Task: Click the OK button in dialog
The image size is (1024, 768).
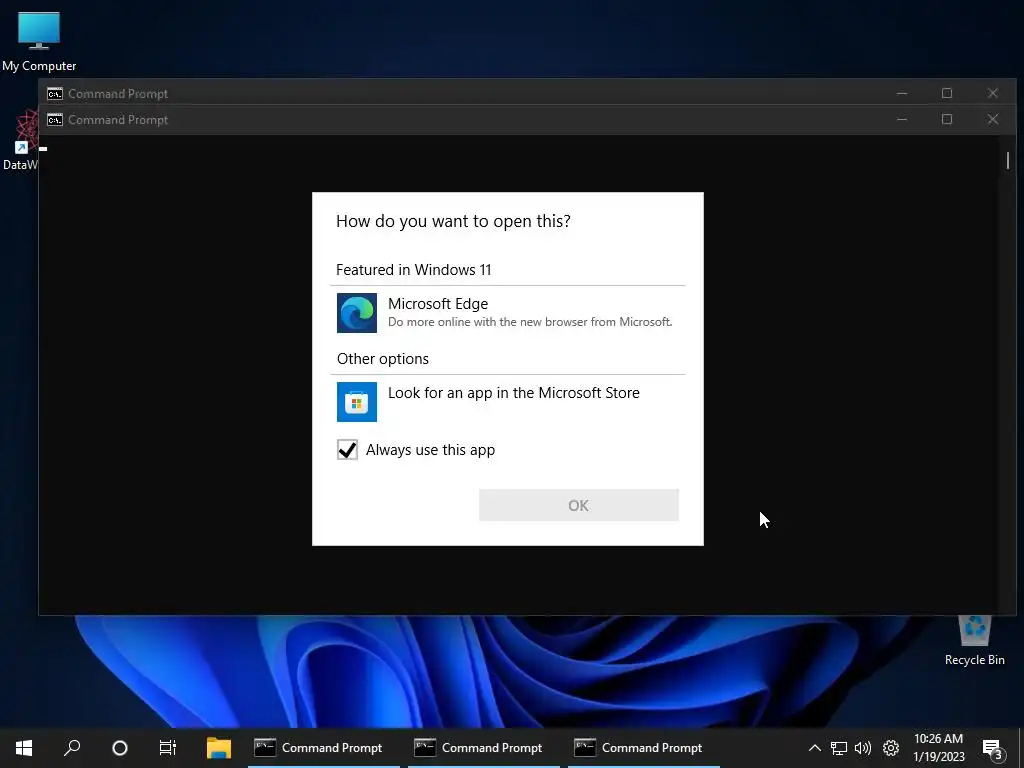Action: pyautogui.click(x=579, y=505)
